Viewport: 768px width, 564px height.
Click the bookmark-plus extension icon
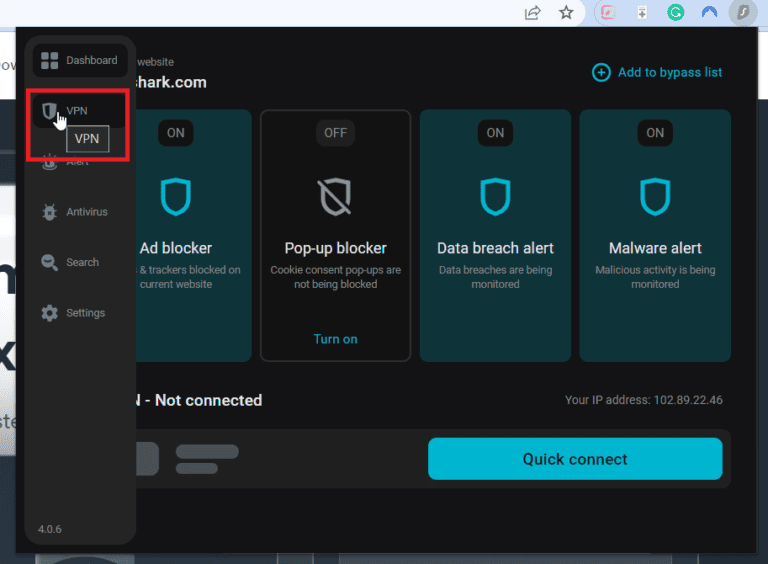point(642,12)
